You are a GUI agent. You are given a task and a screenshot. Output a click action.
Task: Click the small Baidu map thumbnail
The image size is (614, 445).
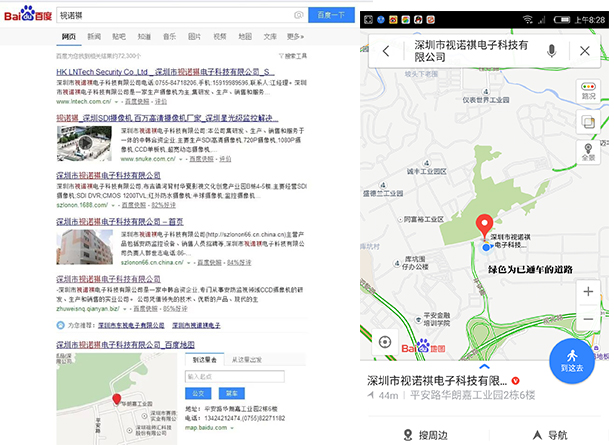point(117,399)
